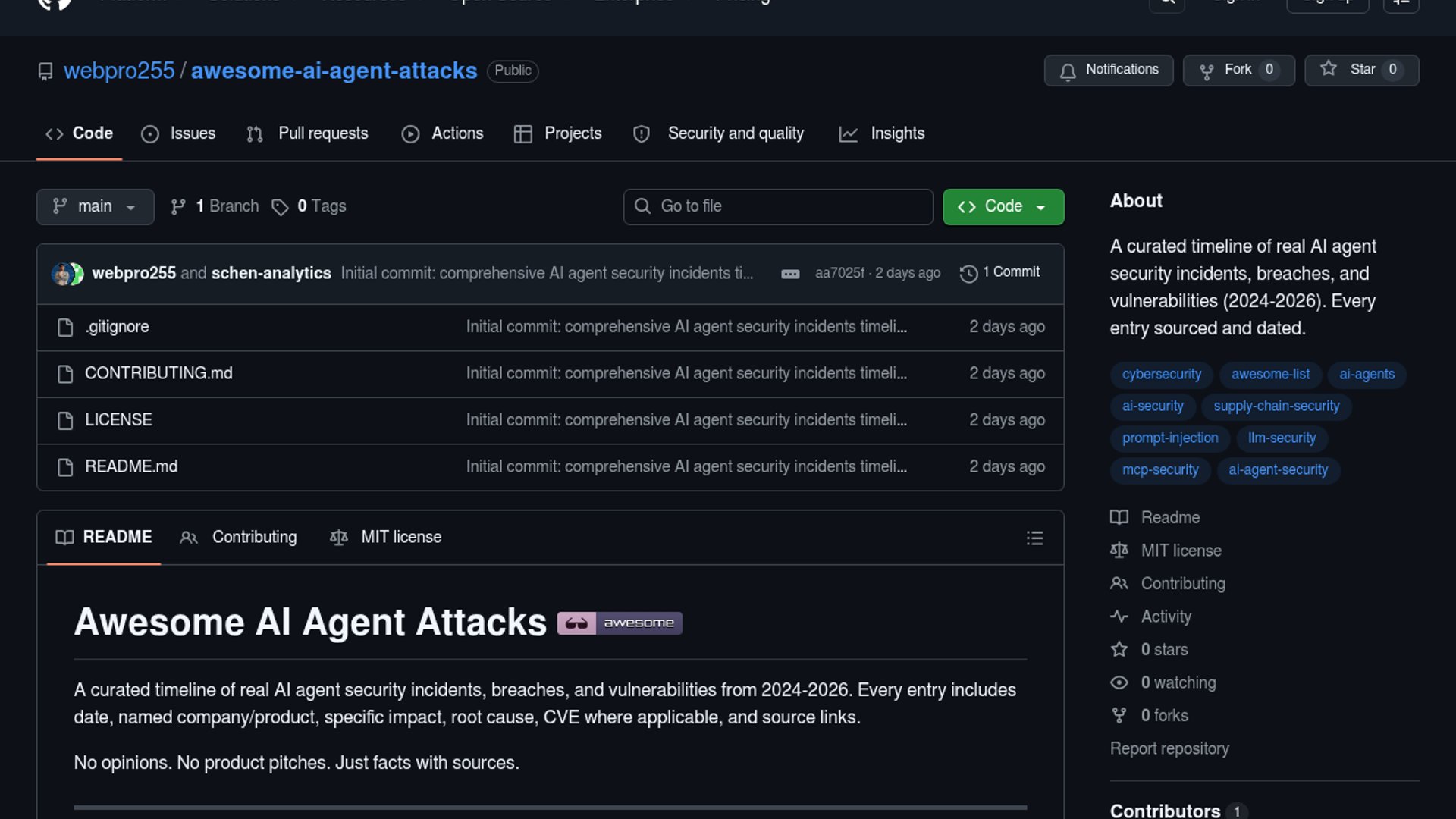Expand the commit message ellipsis
The height and width of the screenshot is (819, 1456).
click(790, 274)
